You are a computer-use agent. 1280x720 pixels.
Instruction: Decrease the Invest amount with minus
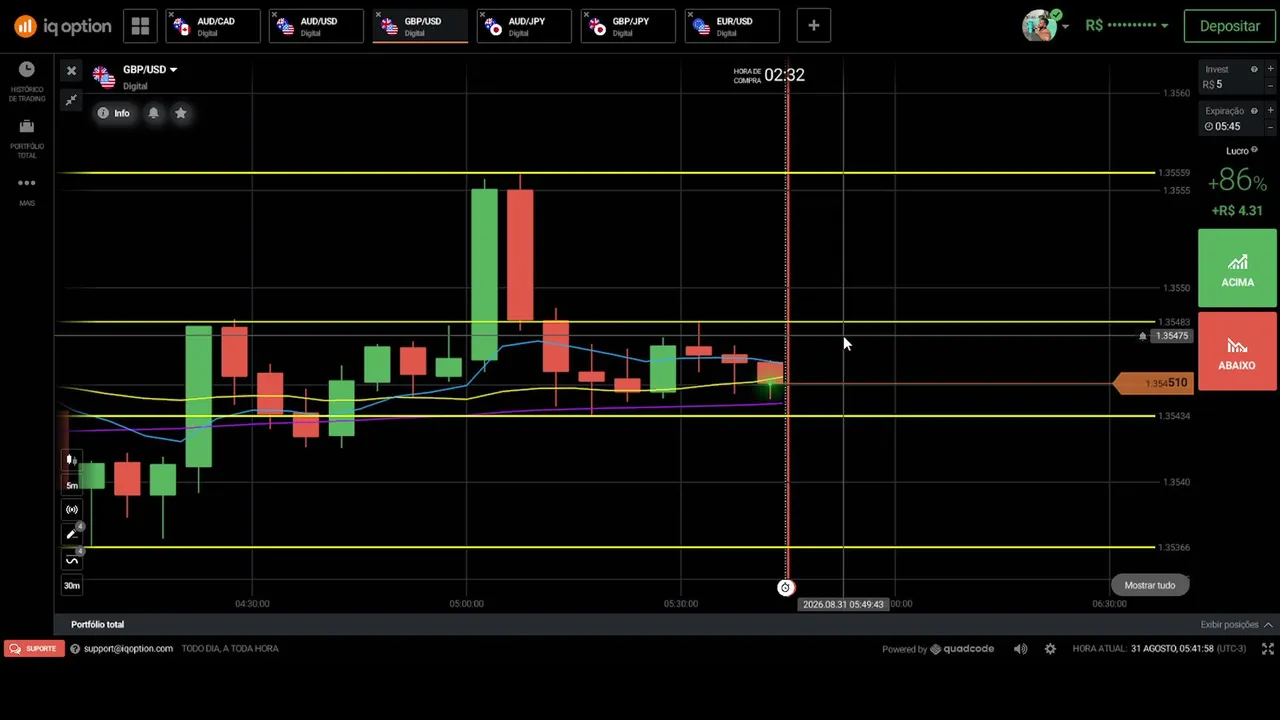click(x=1270, y=85)
